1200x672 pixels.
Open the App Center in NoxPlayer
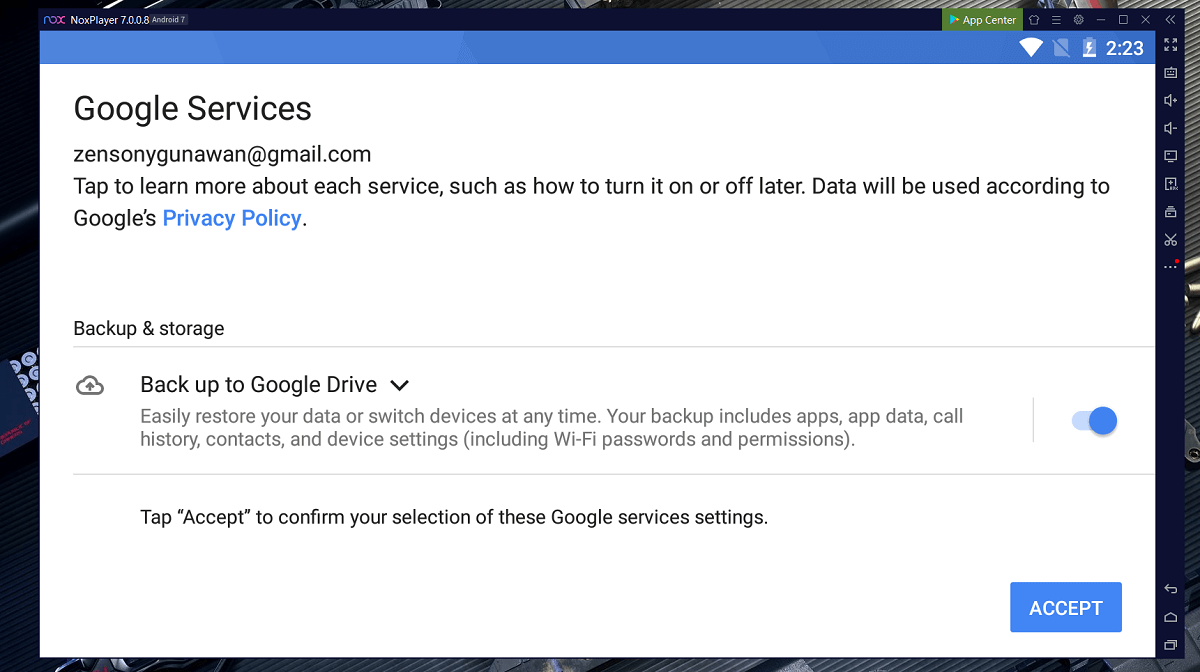click(x=981, y=19)
